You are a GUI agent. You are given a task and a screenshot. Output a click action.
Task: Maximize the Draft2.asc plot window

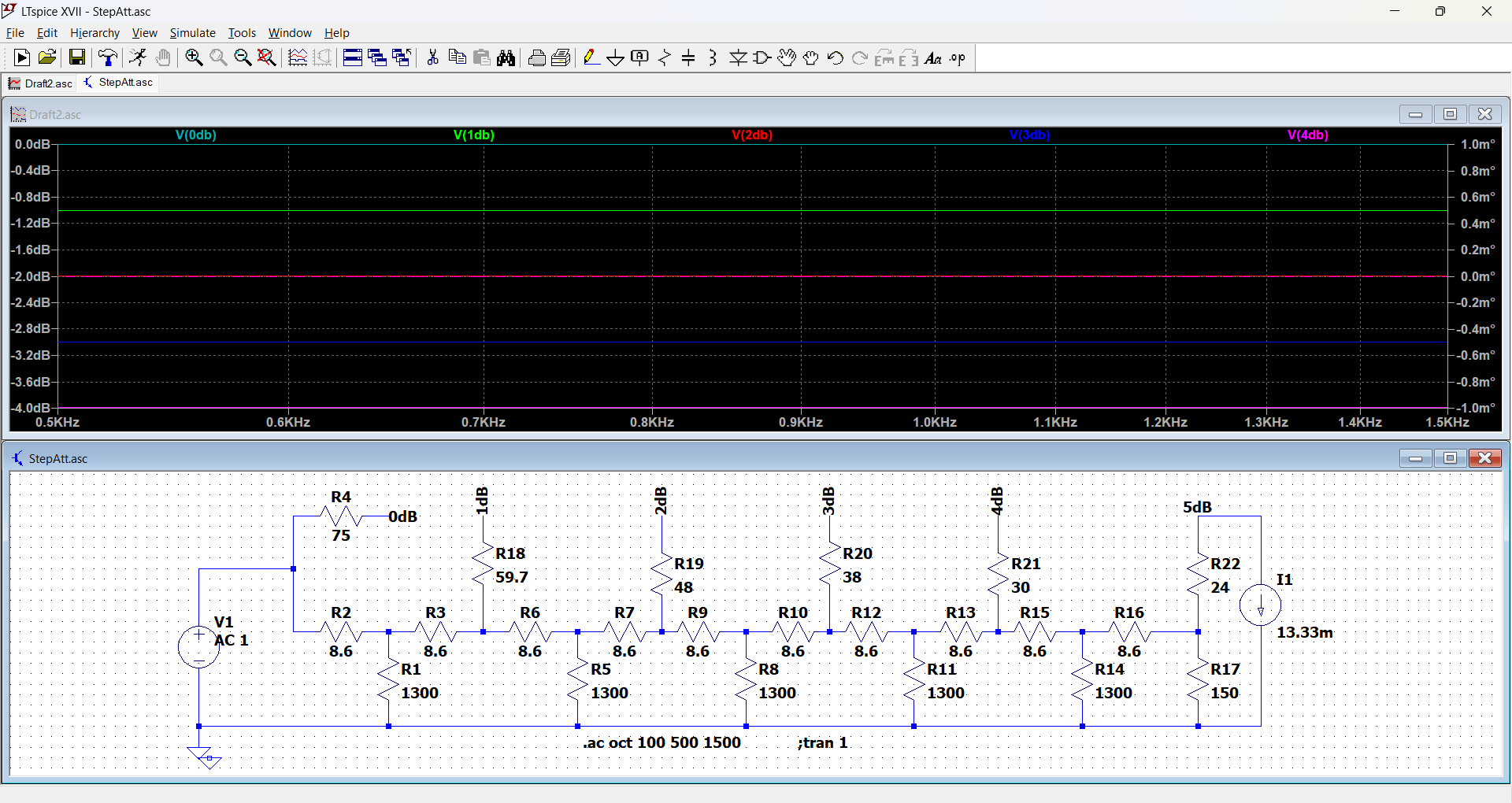pyautogui.click(x=1450, y=114)
